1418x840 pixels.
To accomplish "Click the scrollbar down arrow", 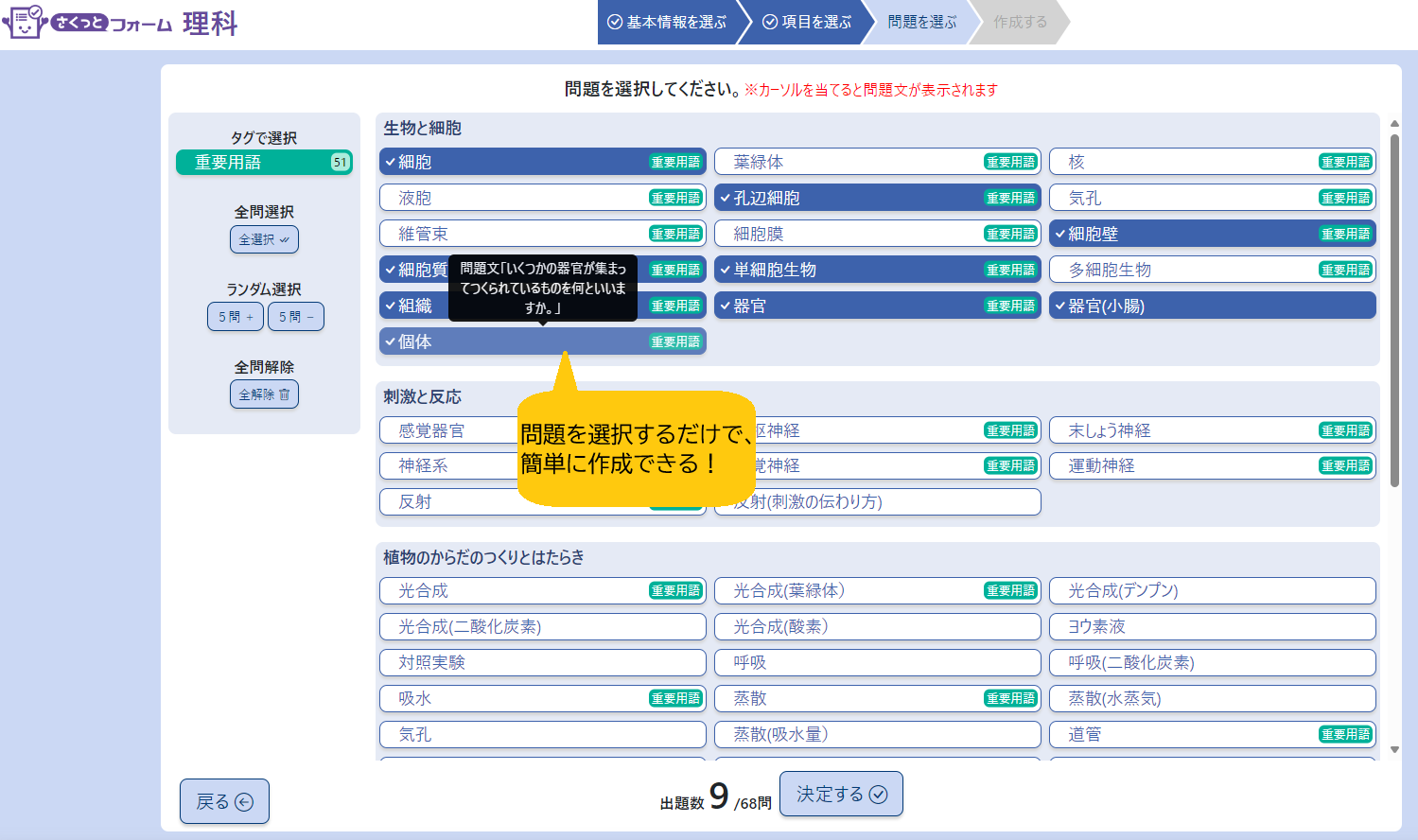I will tap(1394, 750).
